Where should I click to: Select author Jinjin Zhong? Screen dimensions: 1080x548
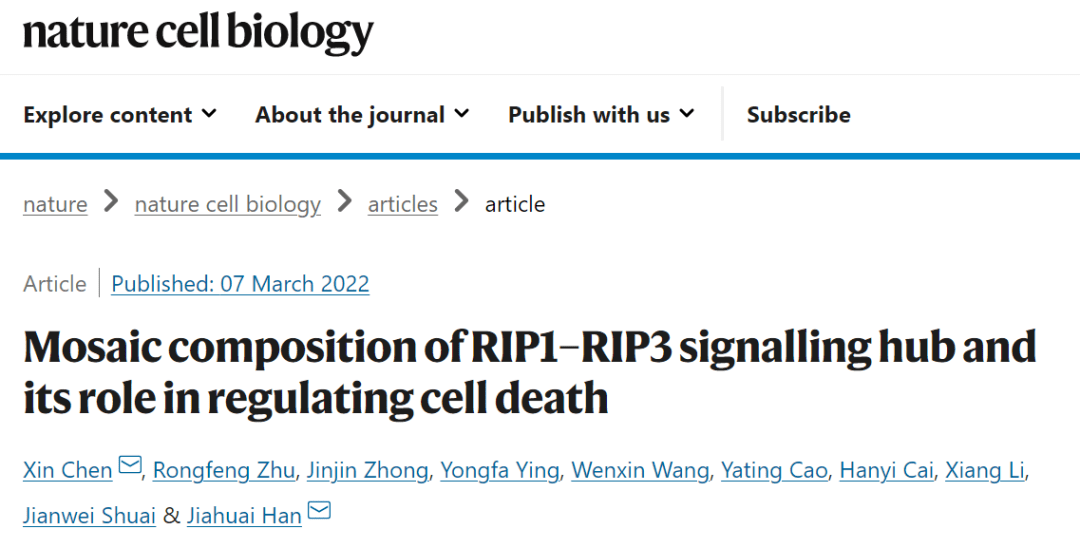[x=367, y=470]
